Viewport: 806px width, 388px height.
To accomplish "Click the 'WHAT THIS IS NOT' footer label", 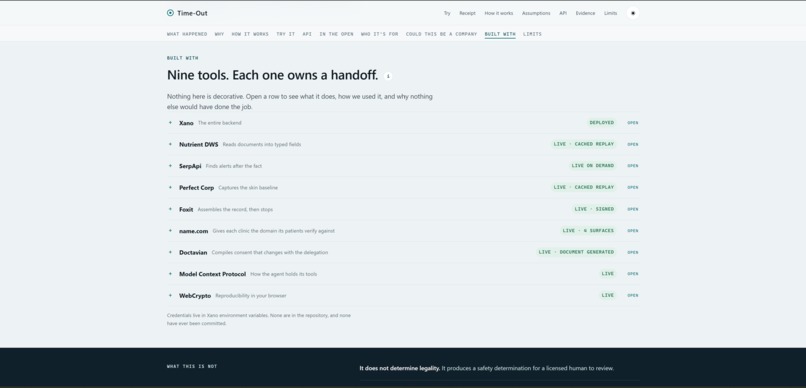I will (192, 366).
